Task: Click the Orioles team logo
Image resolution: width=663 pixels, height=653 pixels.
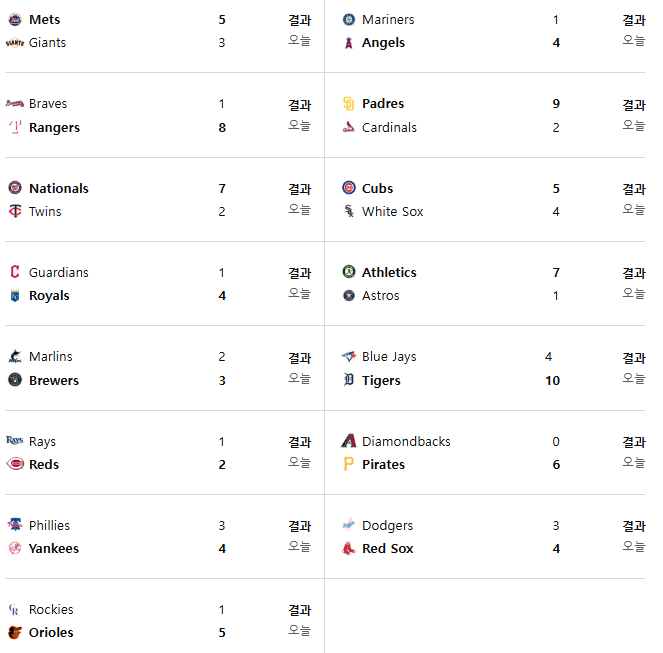Action: [15, 633]
